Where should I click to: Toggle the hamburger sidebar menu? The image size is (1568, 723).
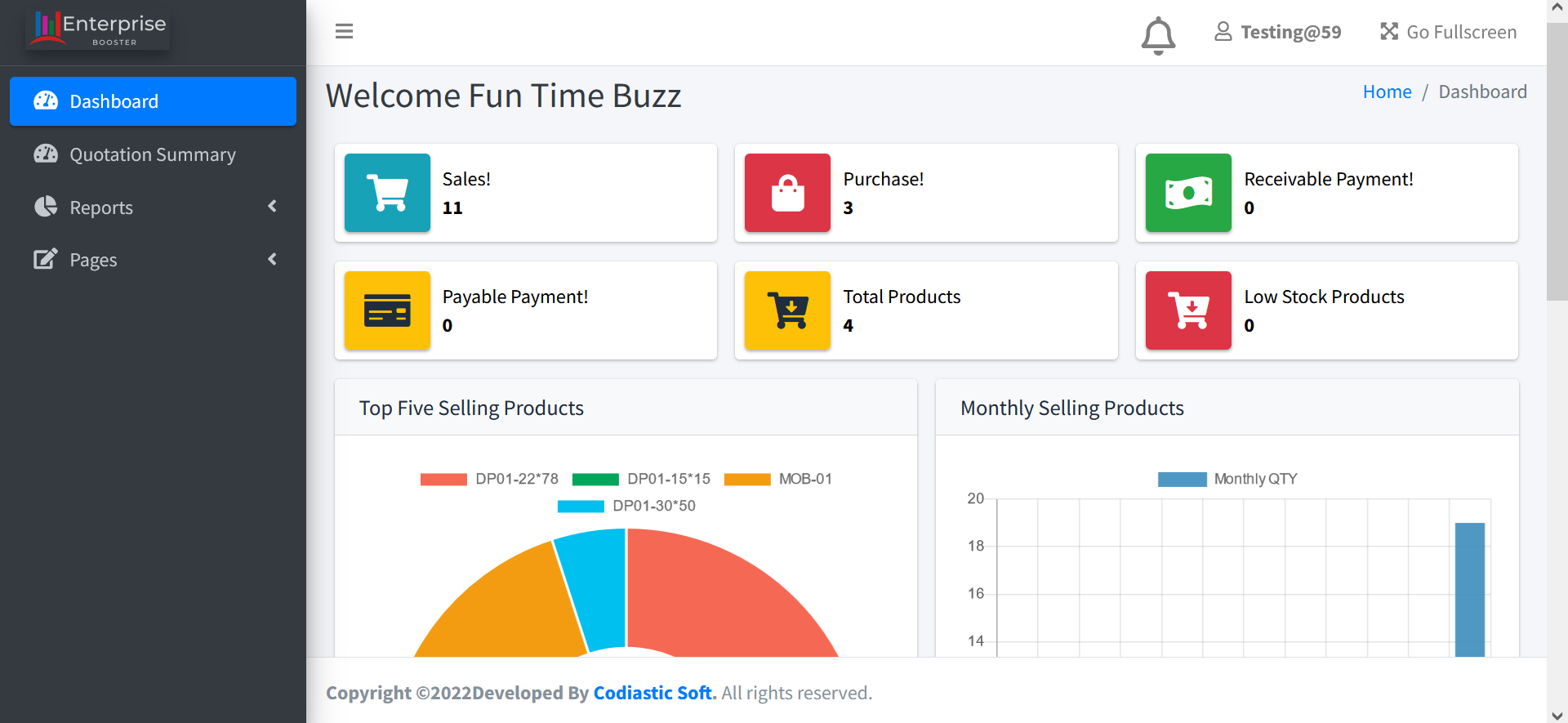click(x=344, y=31)
